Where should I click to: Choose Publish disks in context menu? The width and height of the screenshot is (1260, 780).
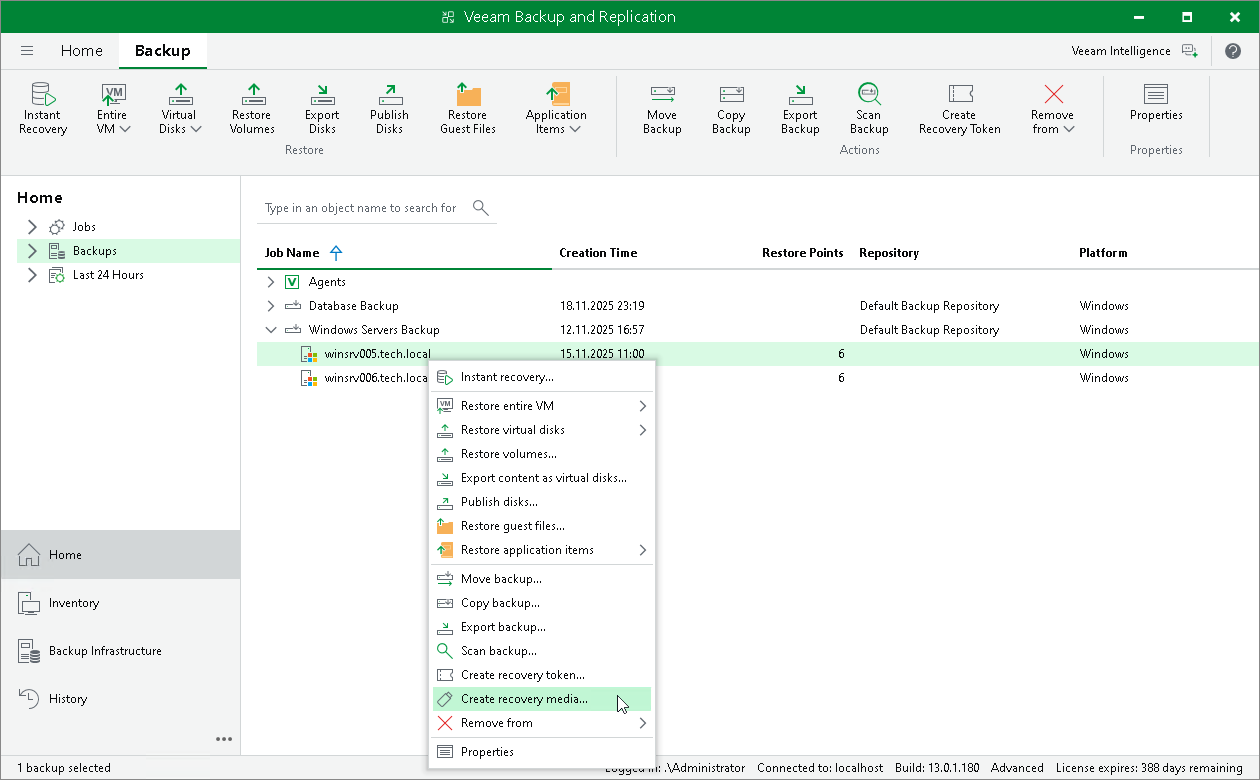[x=541, y=502]
